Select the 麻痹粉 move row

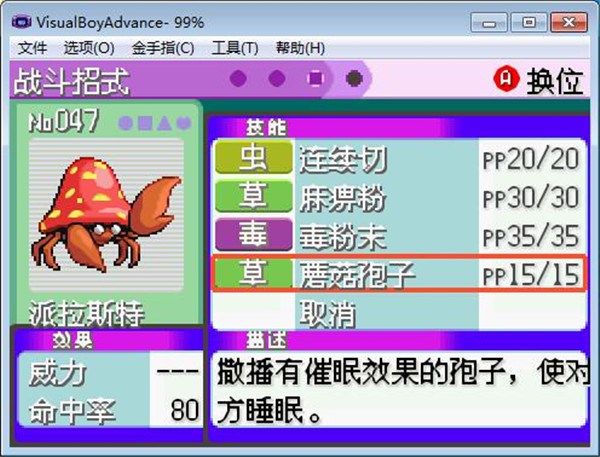tap(399, 197)
